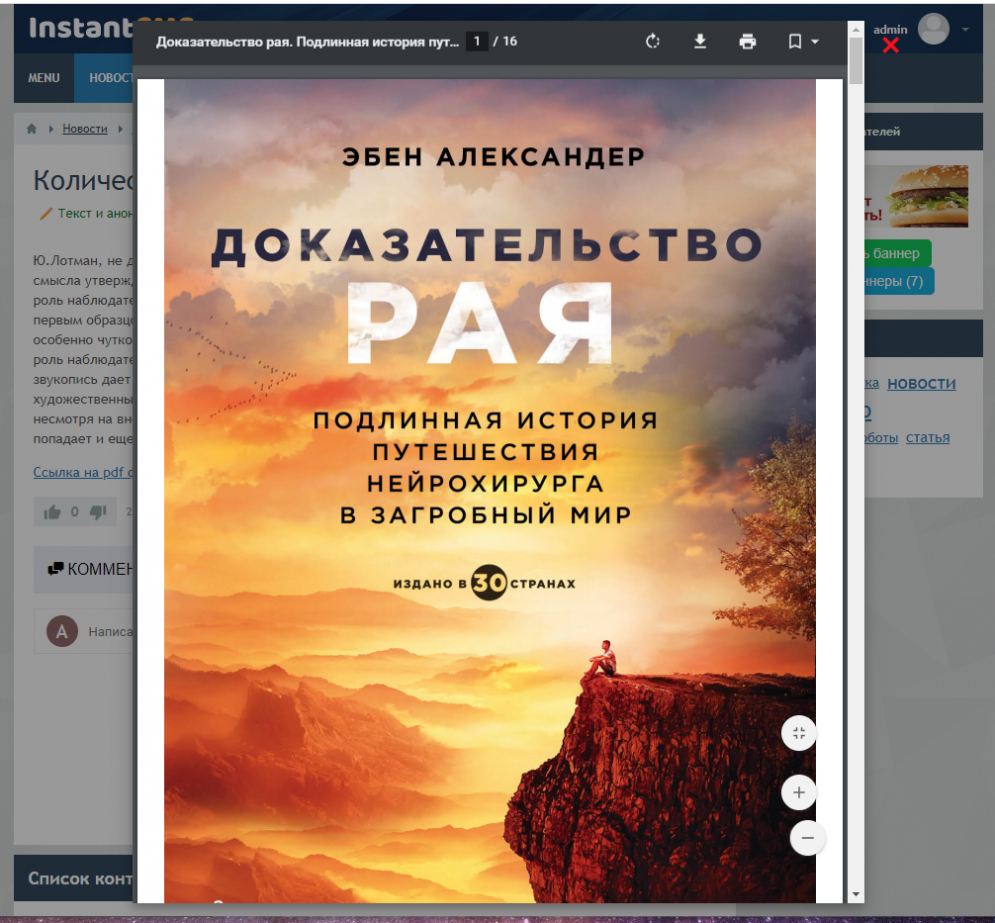Screen dimensions: 995x923
Task: Open the admin user avatar
Action: point(933,29)
